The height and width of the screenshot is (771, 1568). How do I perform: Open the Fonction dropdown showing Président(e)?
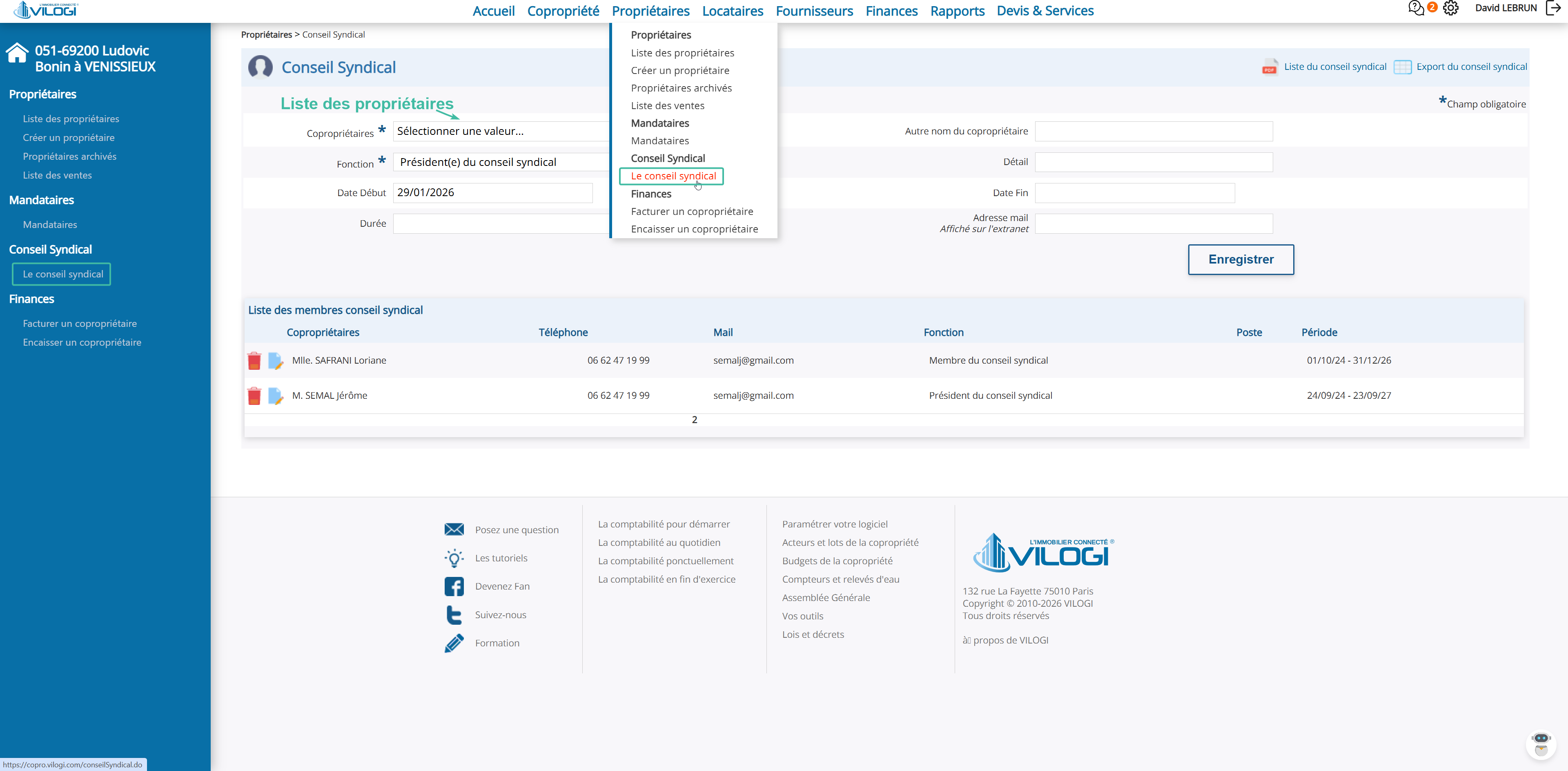[x=501, y=162]
